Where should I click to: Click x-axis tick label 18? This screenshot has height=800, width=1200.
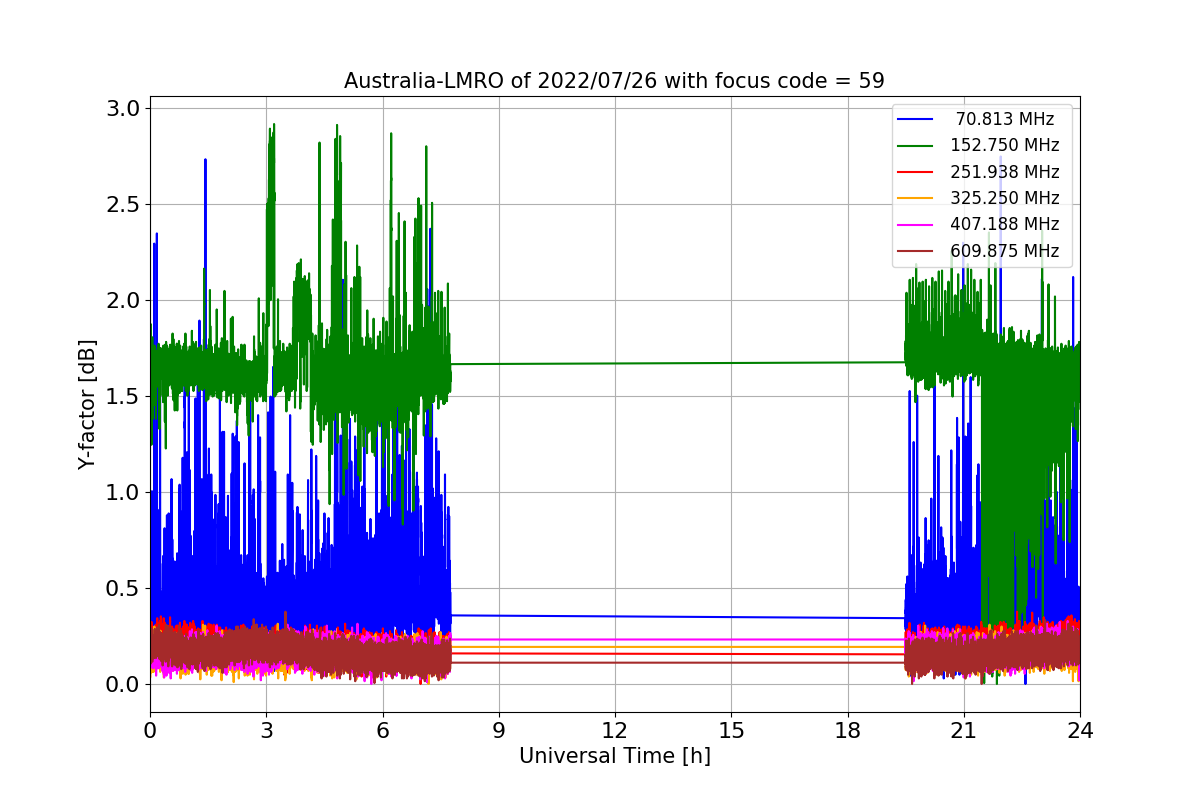pyautogui.click(x=847, y=731)
